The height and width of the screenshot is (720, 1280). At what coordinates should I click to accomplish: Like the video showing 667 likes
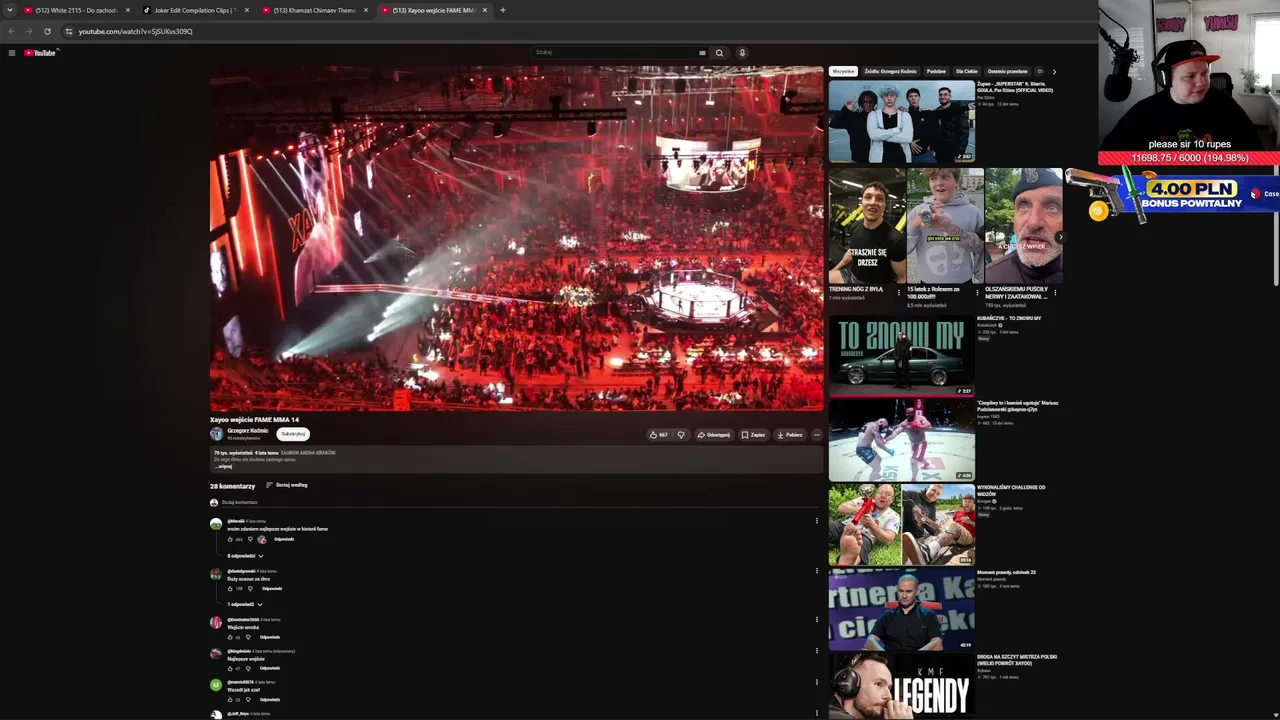[658, 435]
